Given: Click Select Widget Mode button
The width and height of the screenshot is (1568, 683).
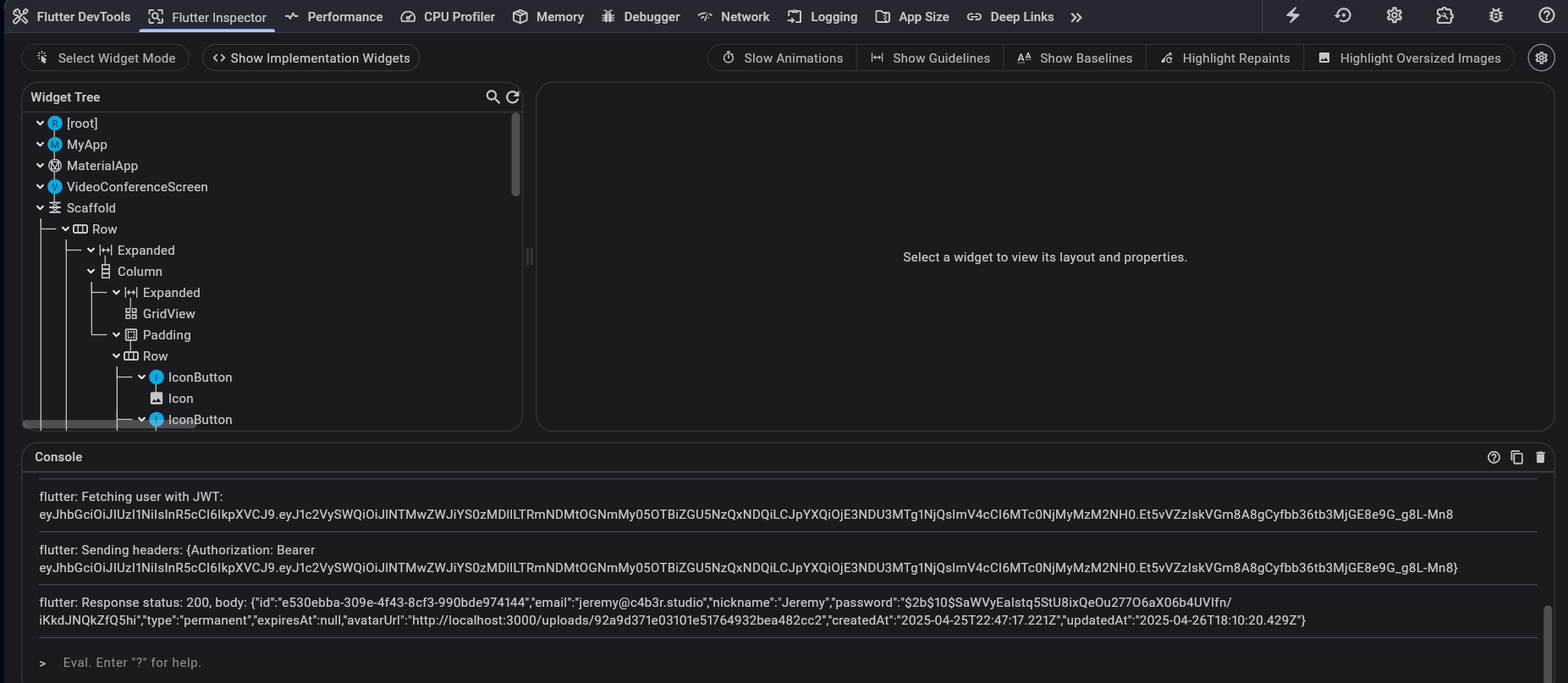Looking at the screenshot, I should pos(106,58).
